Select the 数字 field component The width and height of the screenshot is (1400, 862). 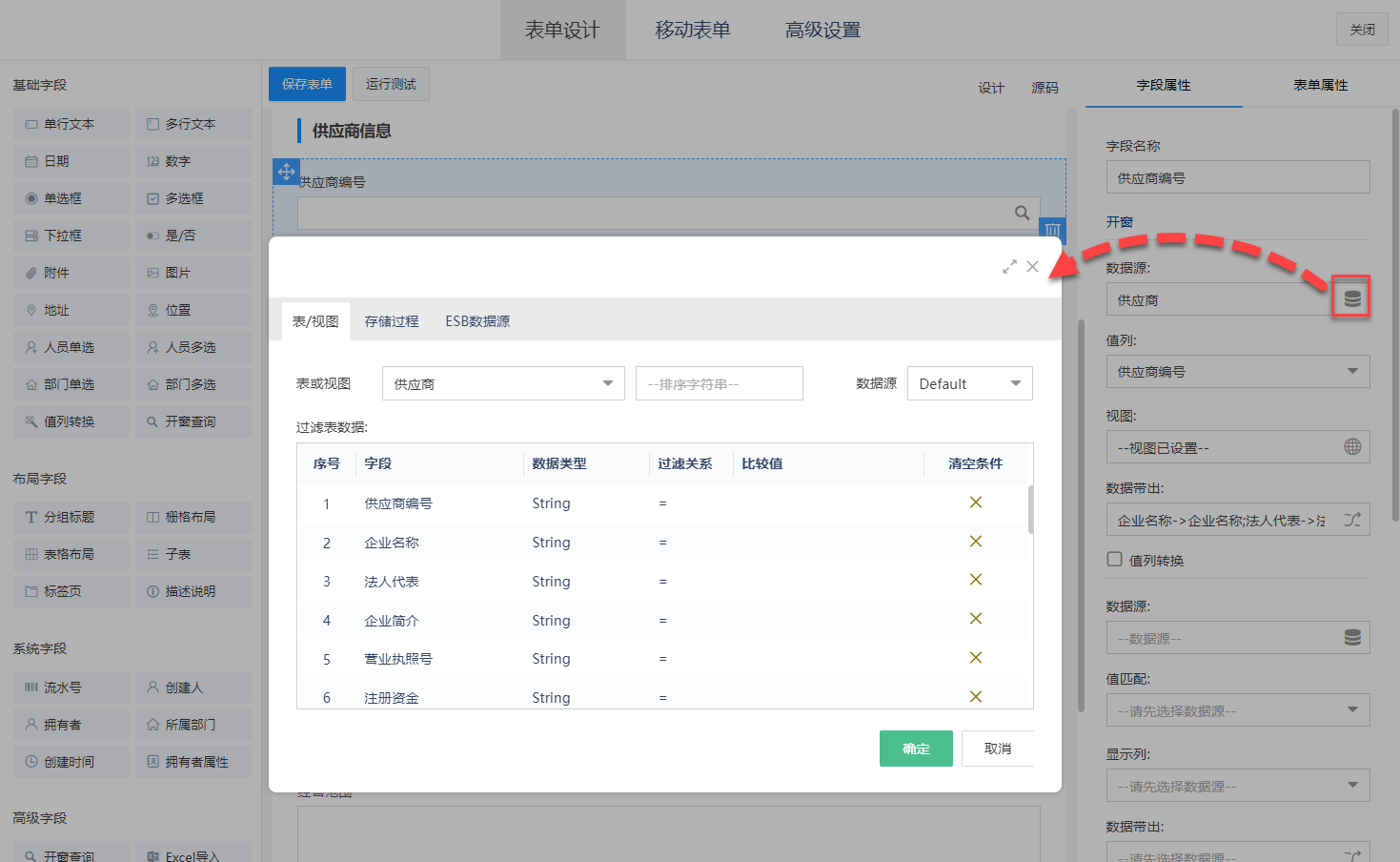click(x=193, y=161)
